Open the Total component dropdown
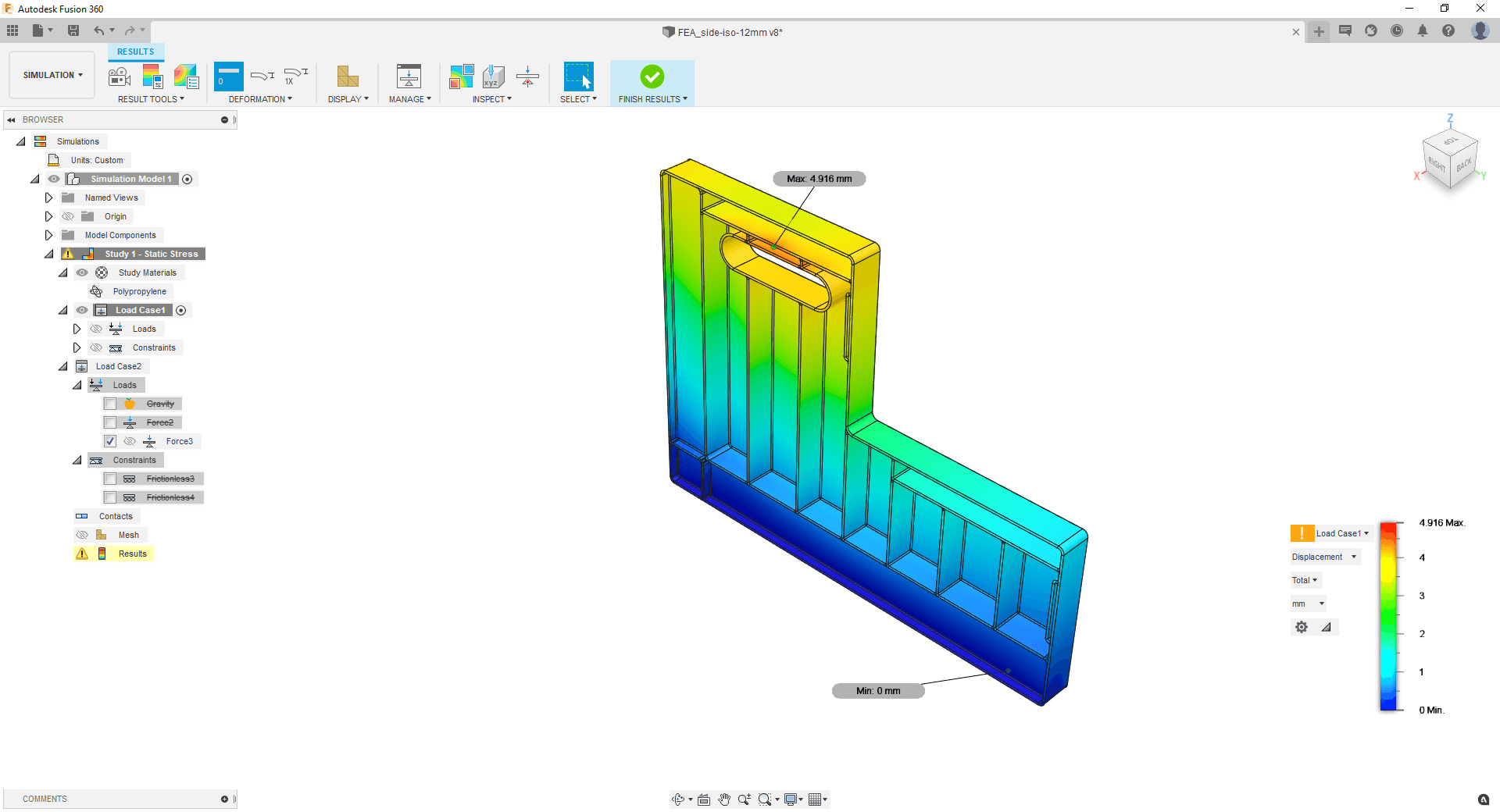The height and width of the screenshot is (812, 1500). tap(1305, 580)
